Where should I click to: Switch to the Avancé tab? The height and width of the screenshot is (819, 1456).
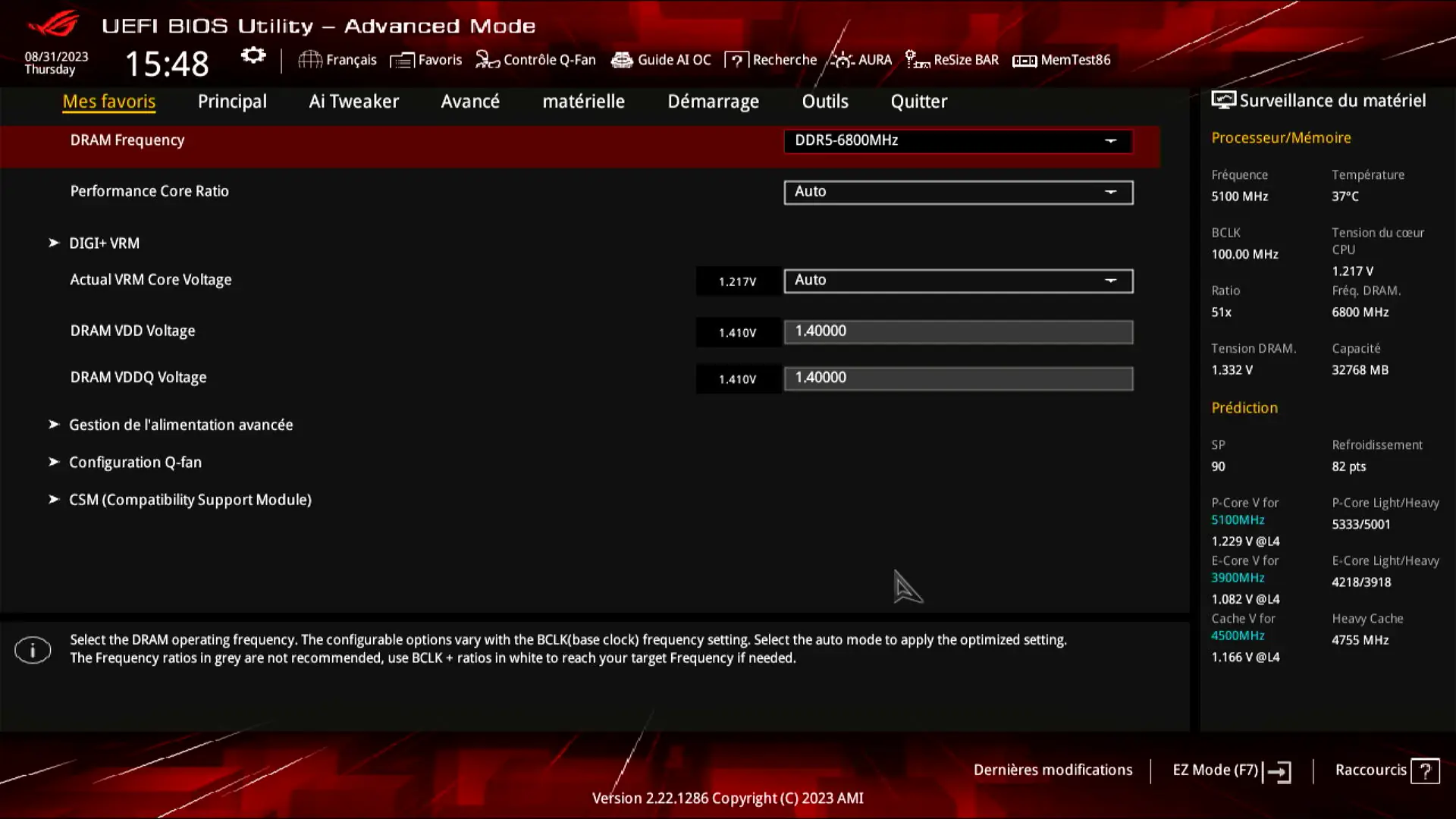(470, 102)
